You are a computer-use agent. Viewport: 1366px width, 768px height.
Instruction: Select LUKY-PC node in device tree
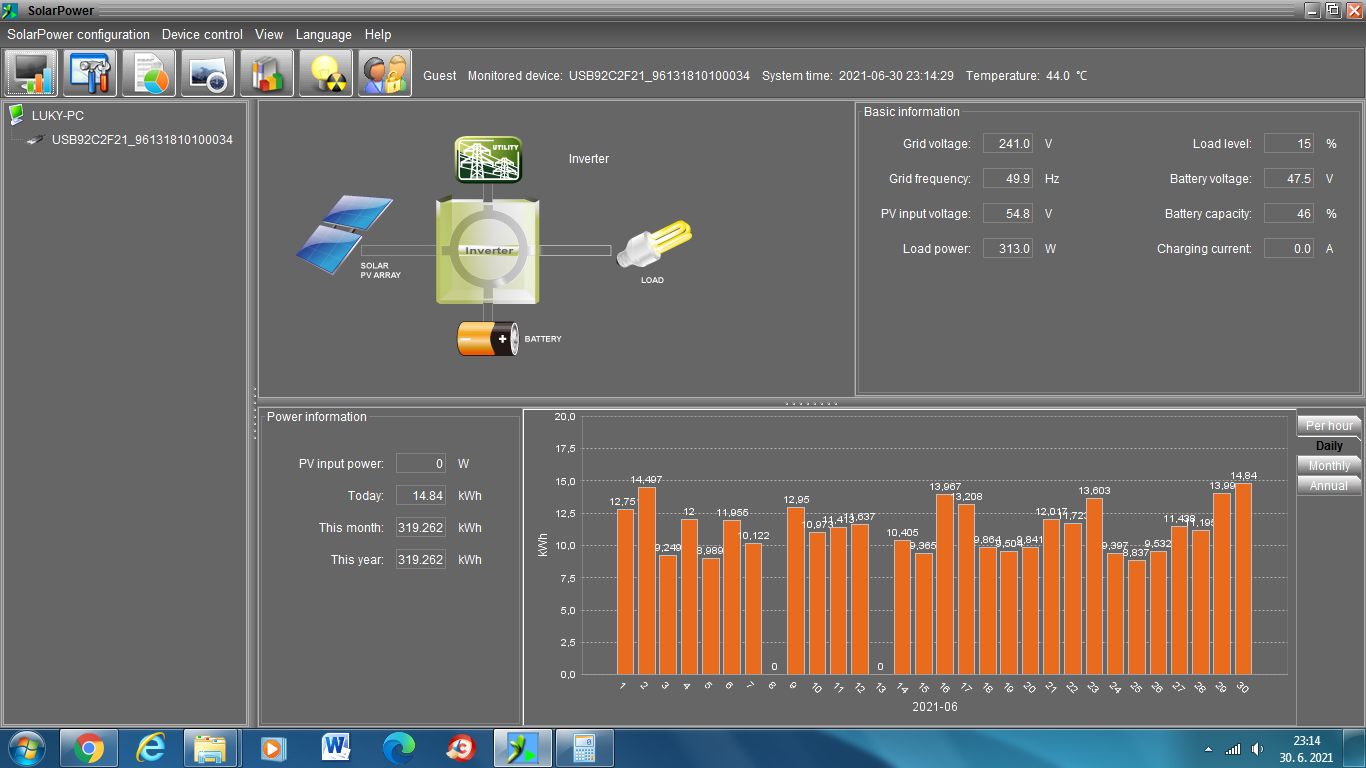click(57, 116)
